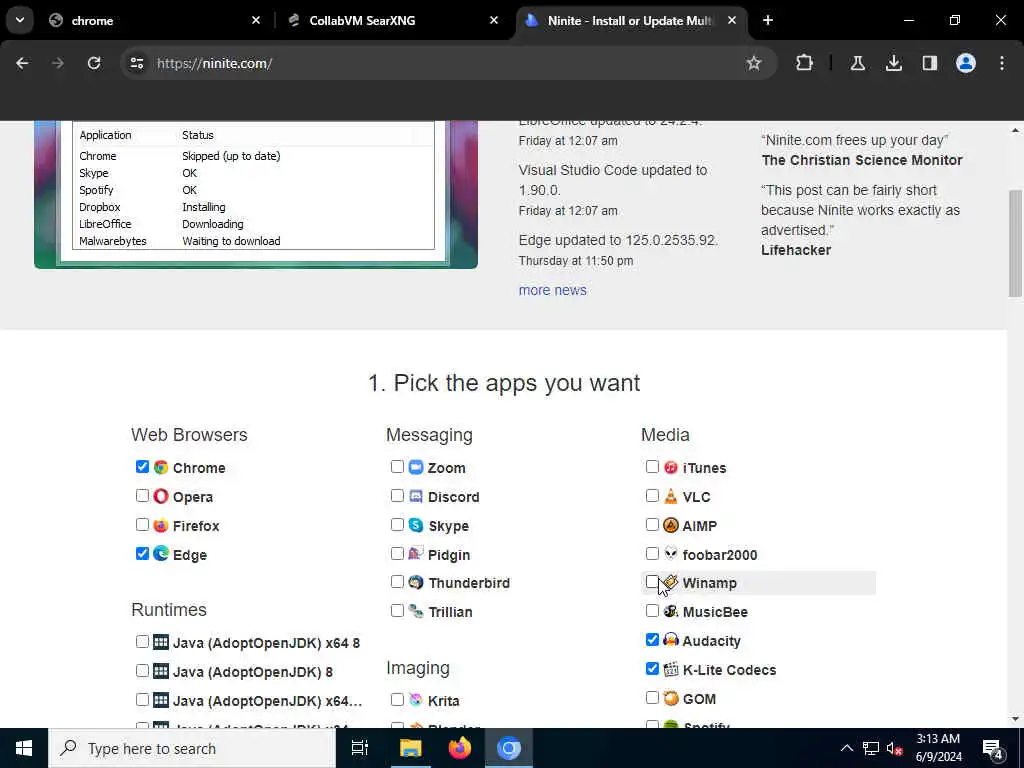Toggle the Chrome side panel icon
The height and width of the screenshot is (768, 1024).
tap(929, 63)
